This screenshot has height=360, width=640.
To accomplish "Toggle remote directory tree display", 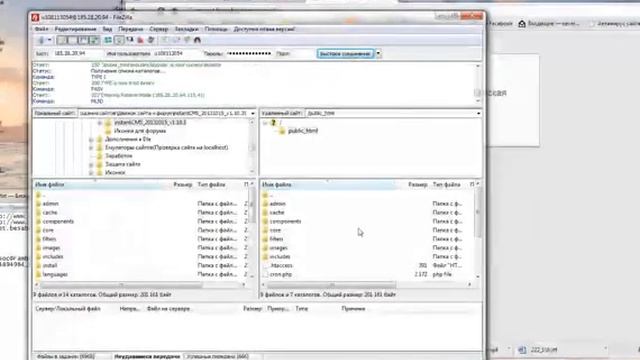I will 83,40.
